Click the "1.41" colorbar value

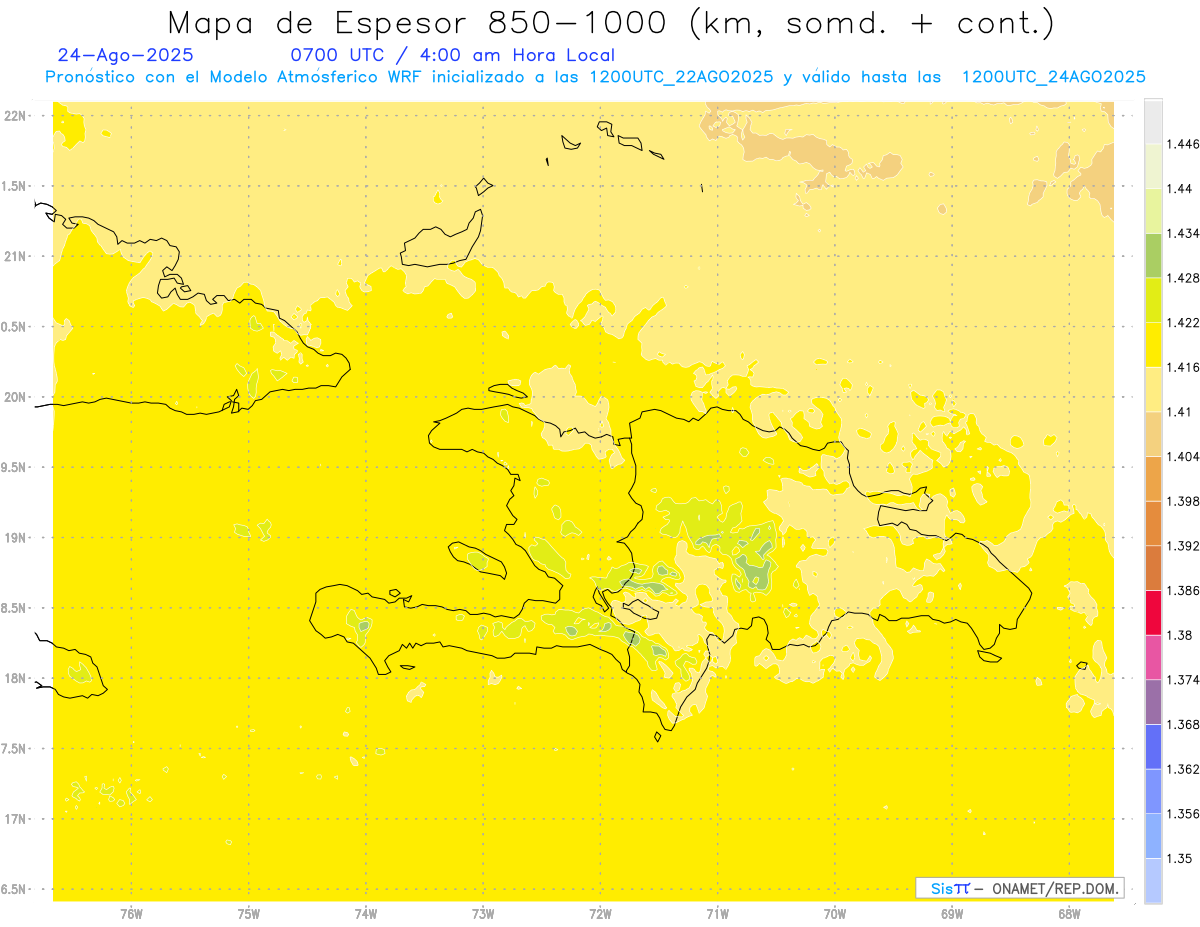pos(1180,411)
